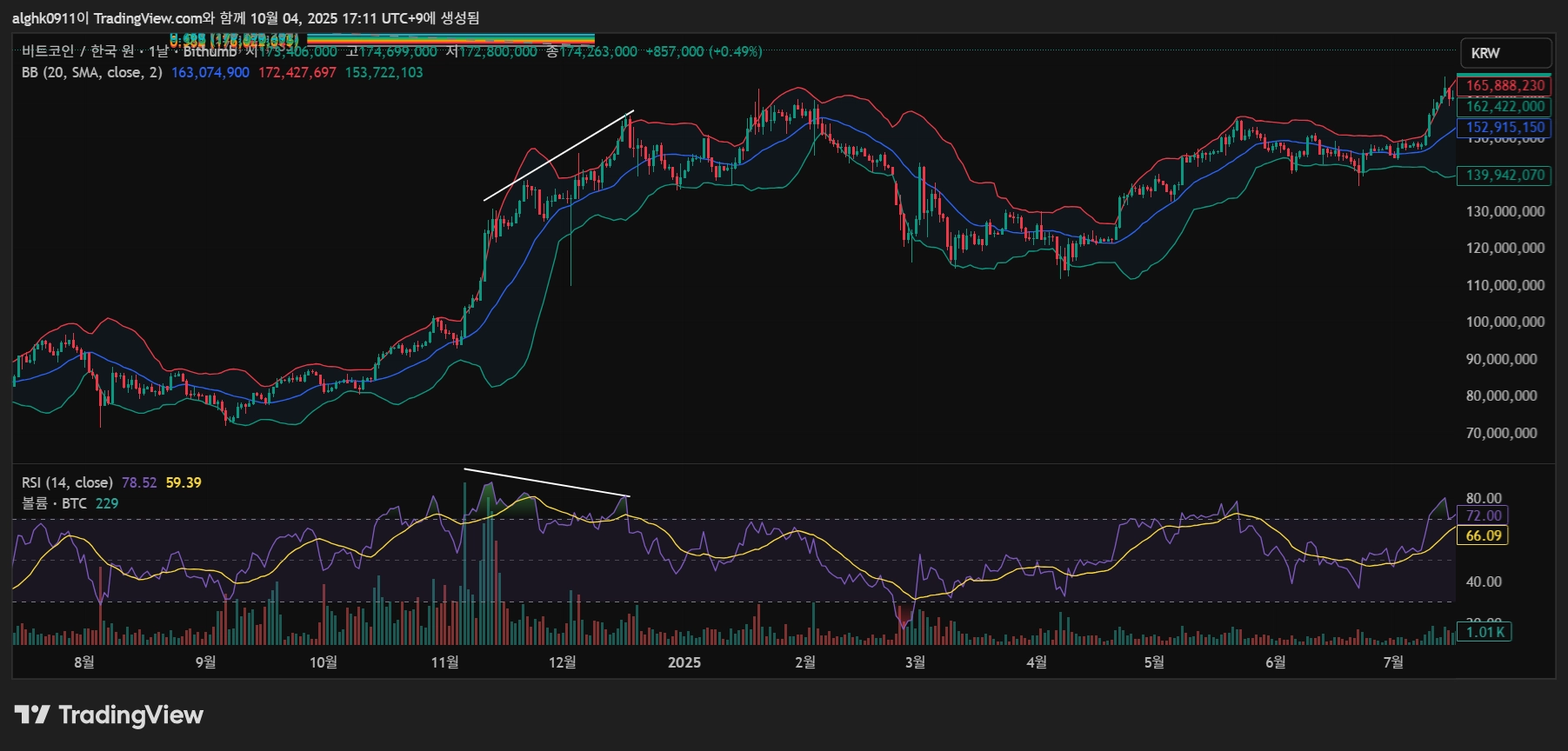1568x751 pixels.
Task: Click the 7월 label on the time axis
Action: coord(1392,662)
